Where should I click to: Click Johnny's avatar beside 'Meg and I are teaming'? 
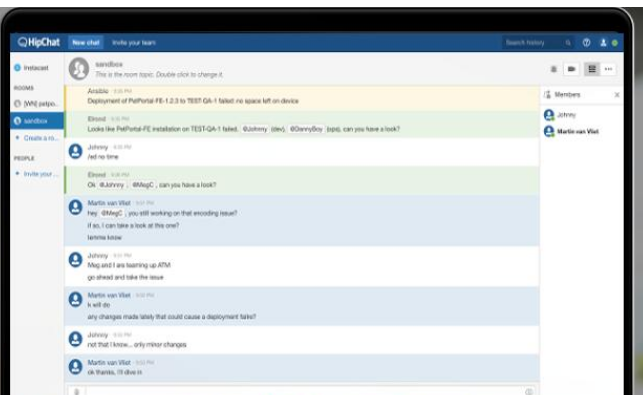75,260
